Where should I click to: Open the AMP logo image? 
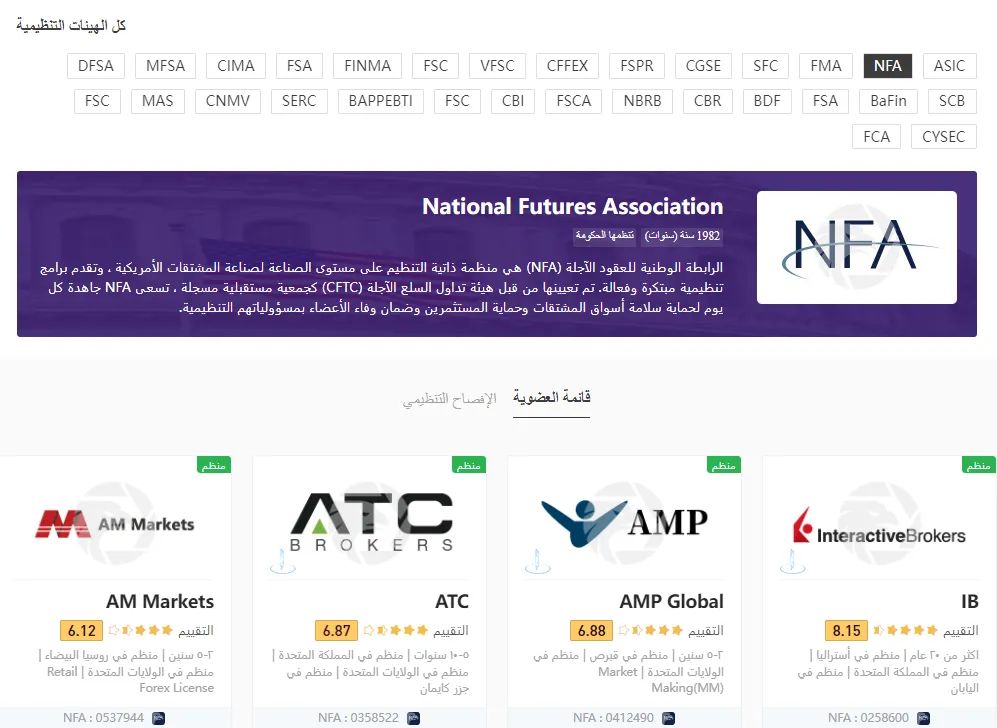(624, 523)
